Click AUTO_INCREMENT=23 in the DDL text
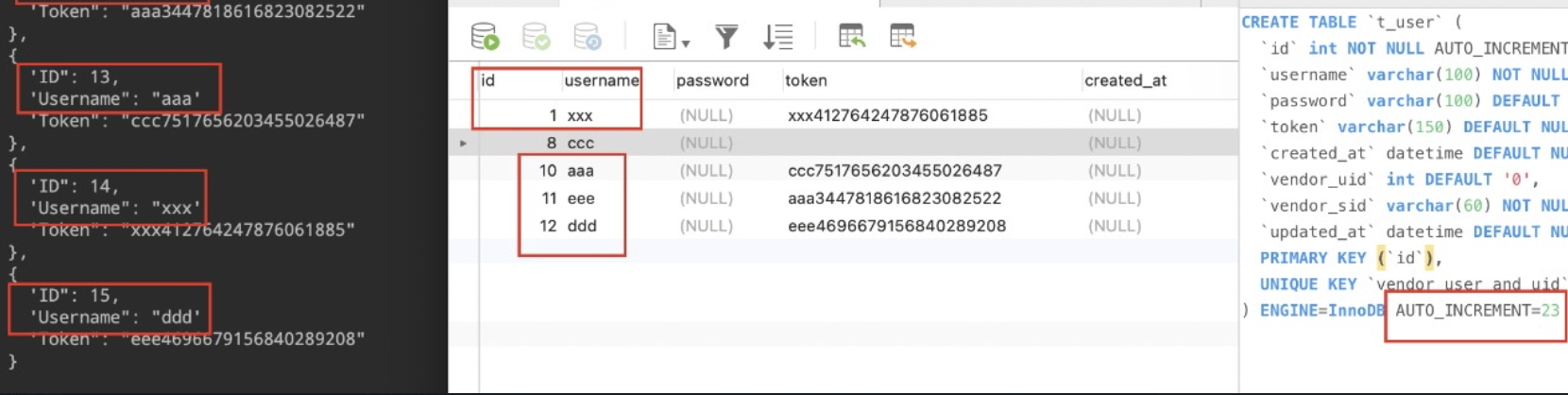 [1476, 310]
